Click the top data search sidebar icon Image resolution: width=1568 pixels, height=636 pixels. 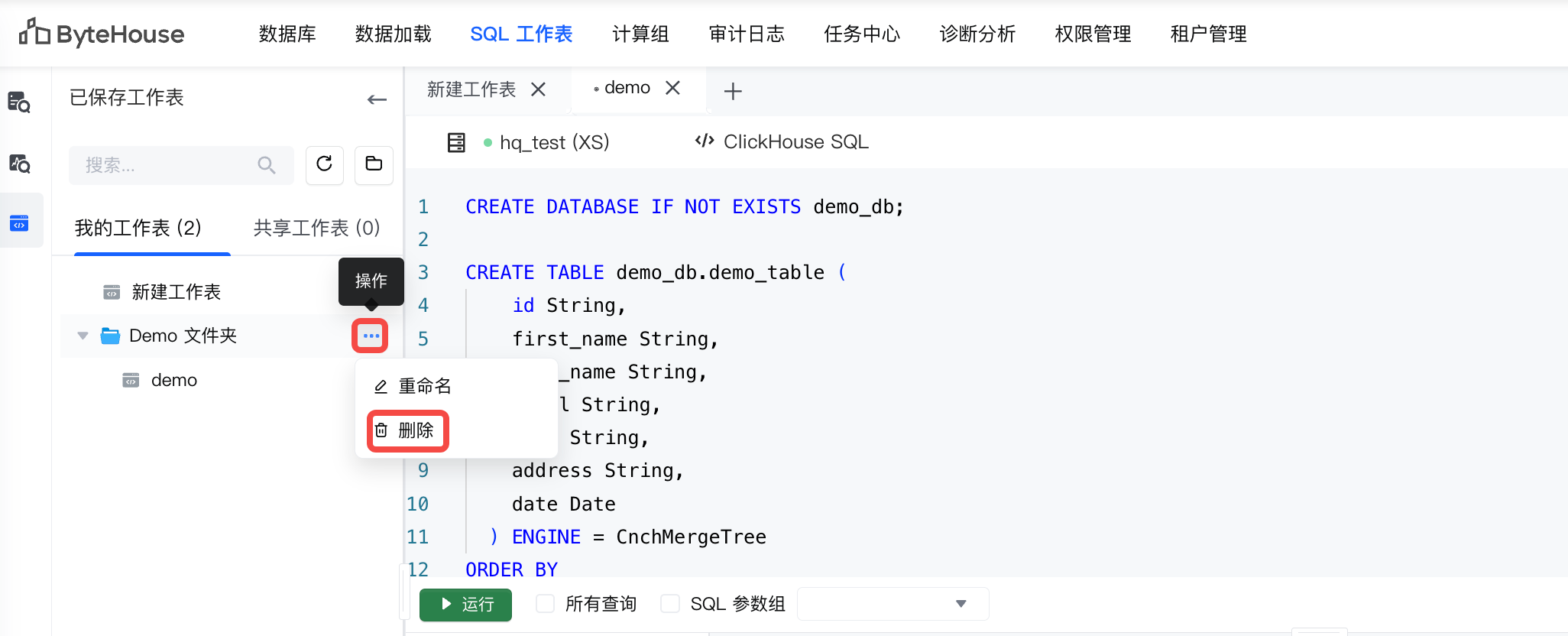[19, 102]
